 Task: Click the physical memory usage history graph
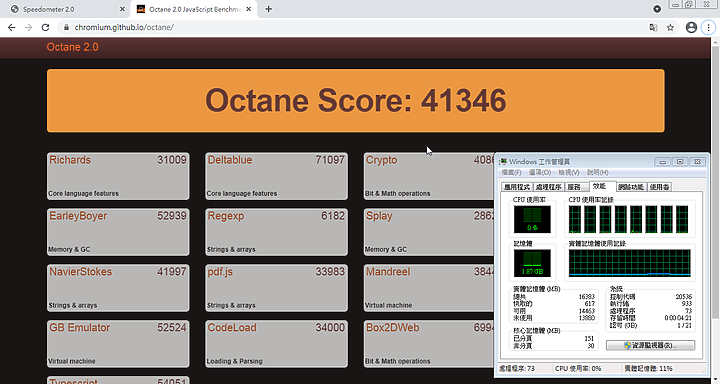pos(630,263)
